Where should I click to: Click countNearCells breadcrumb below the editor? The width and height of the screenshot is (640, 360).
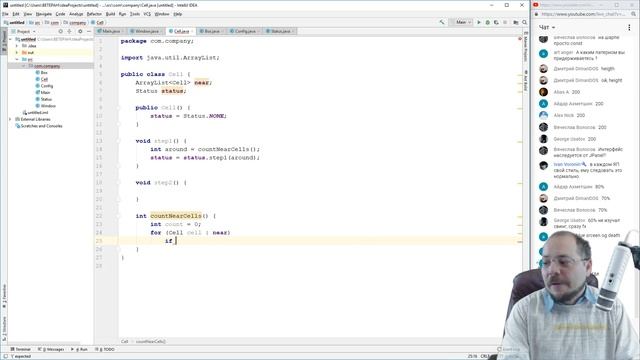151,341
